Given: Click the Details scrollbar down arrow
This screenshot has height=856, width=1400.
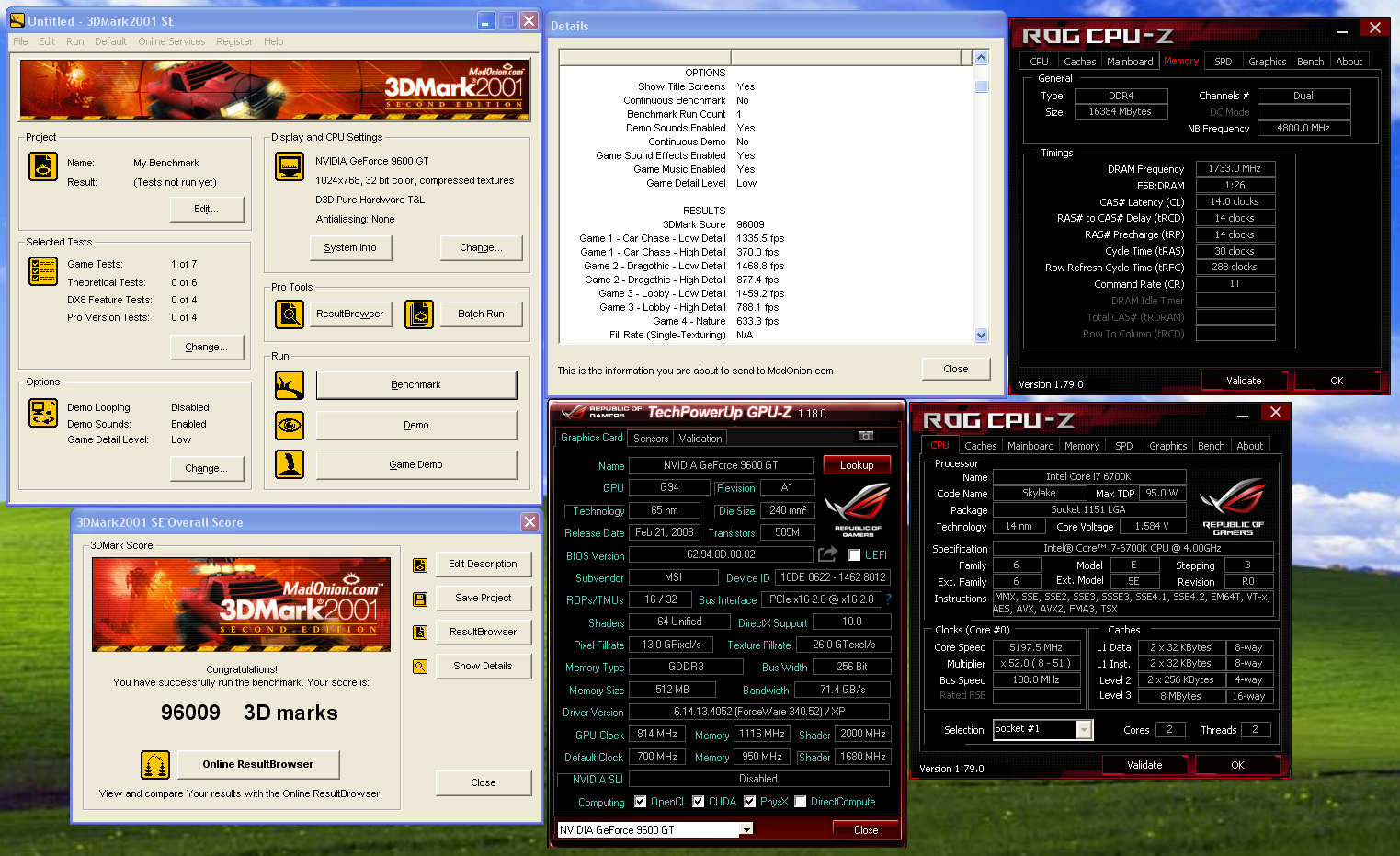Looking at the screenshot, I should [981, 336].
